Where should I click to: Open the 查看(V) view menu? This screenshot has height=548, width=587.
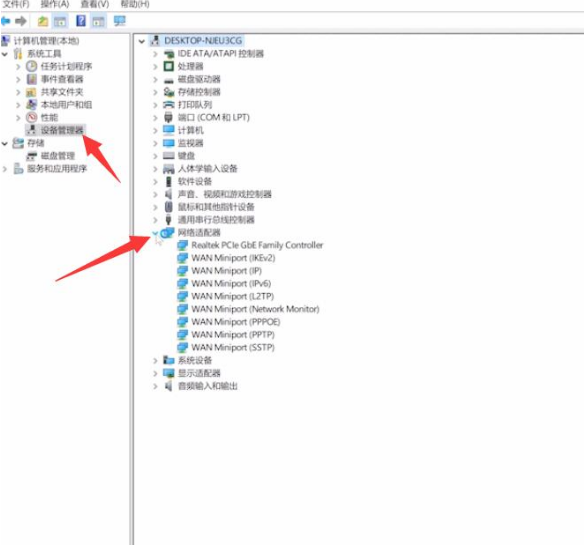[95, 4]
